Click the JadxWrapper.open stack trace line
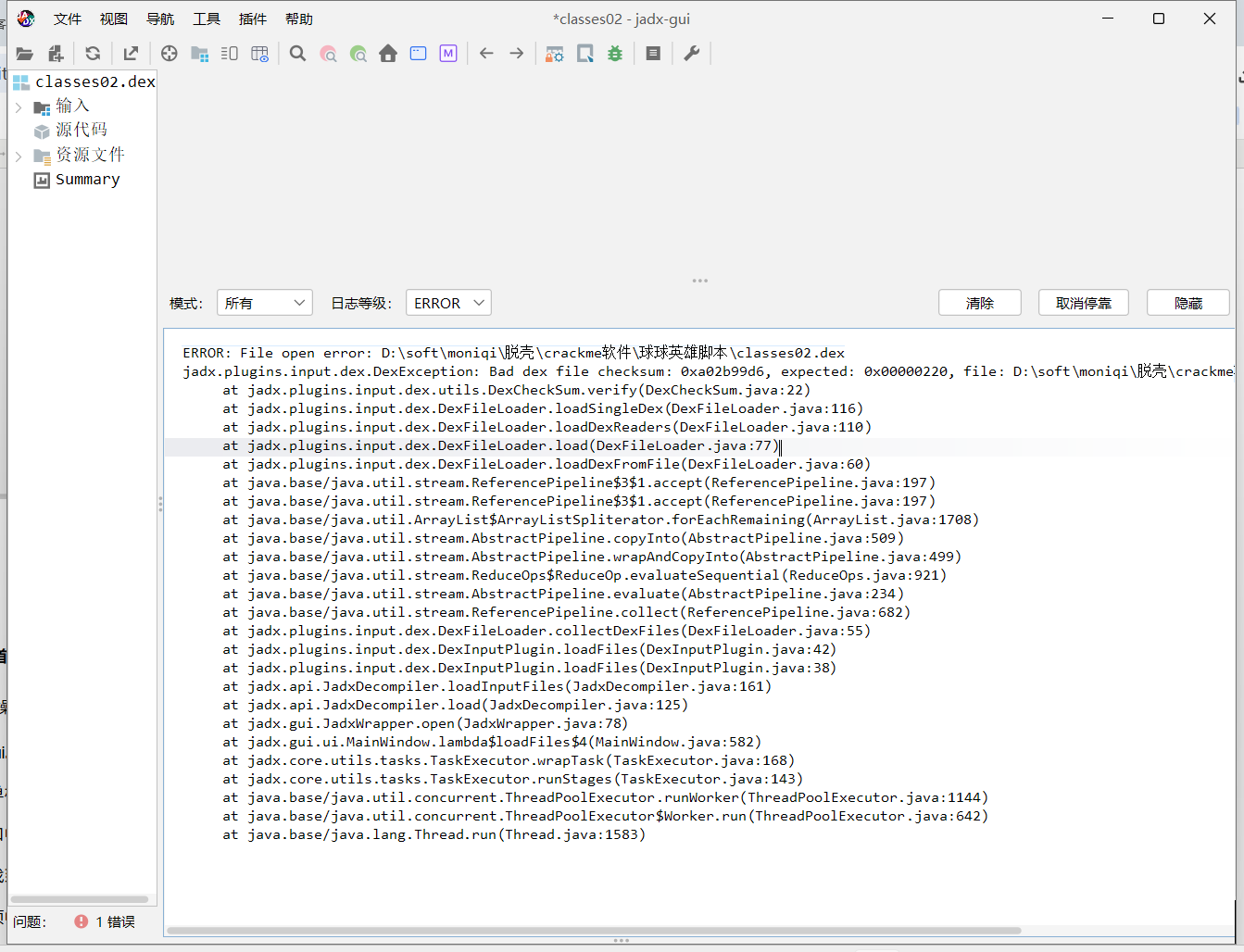This screenshot has width=1244, height=952. tap(425, 723)
